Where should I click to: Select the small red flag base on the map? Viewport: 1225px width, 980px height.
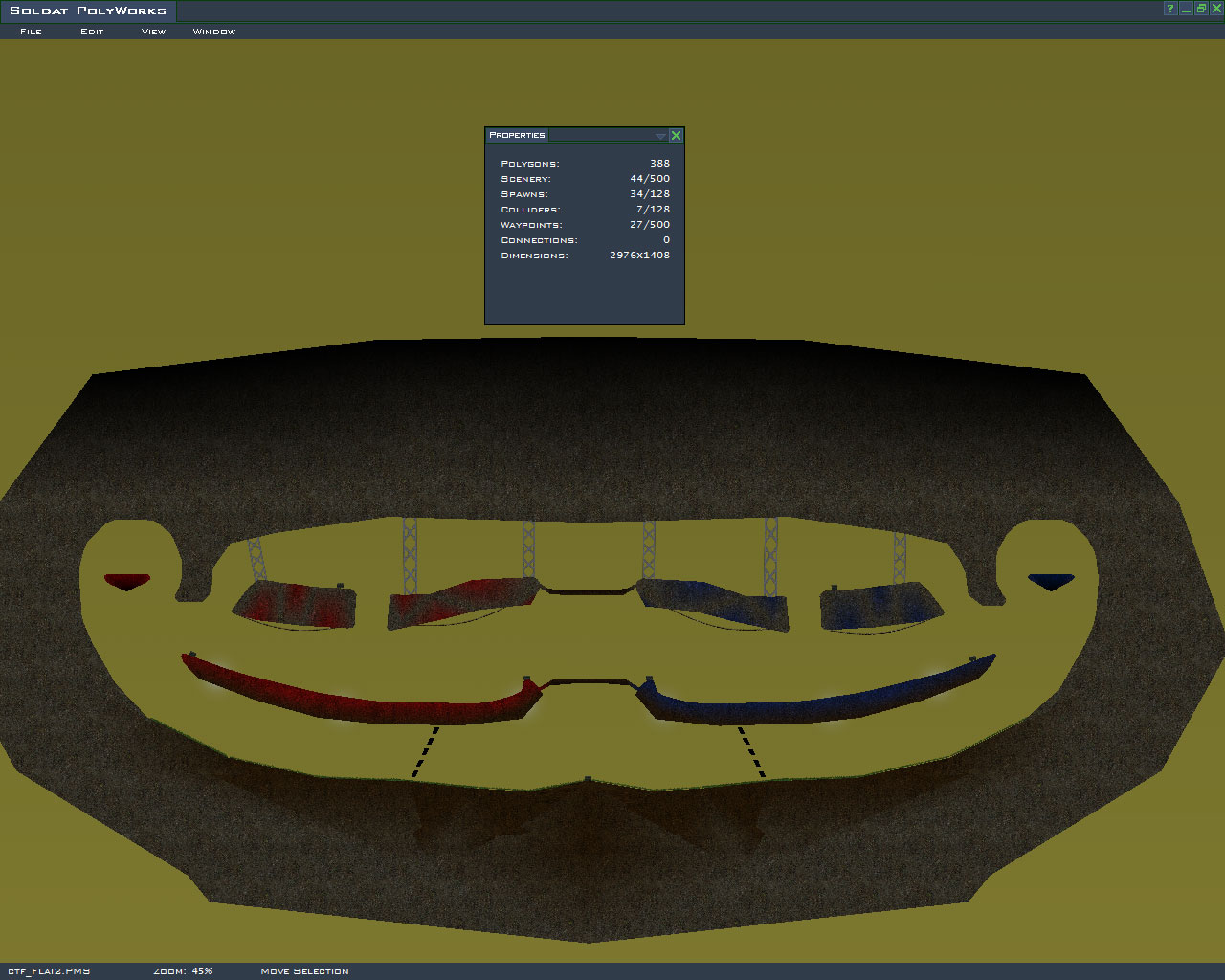pyautogui.click(x=127, y=581)
